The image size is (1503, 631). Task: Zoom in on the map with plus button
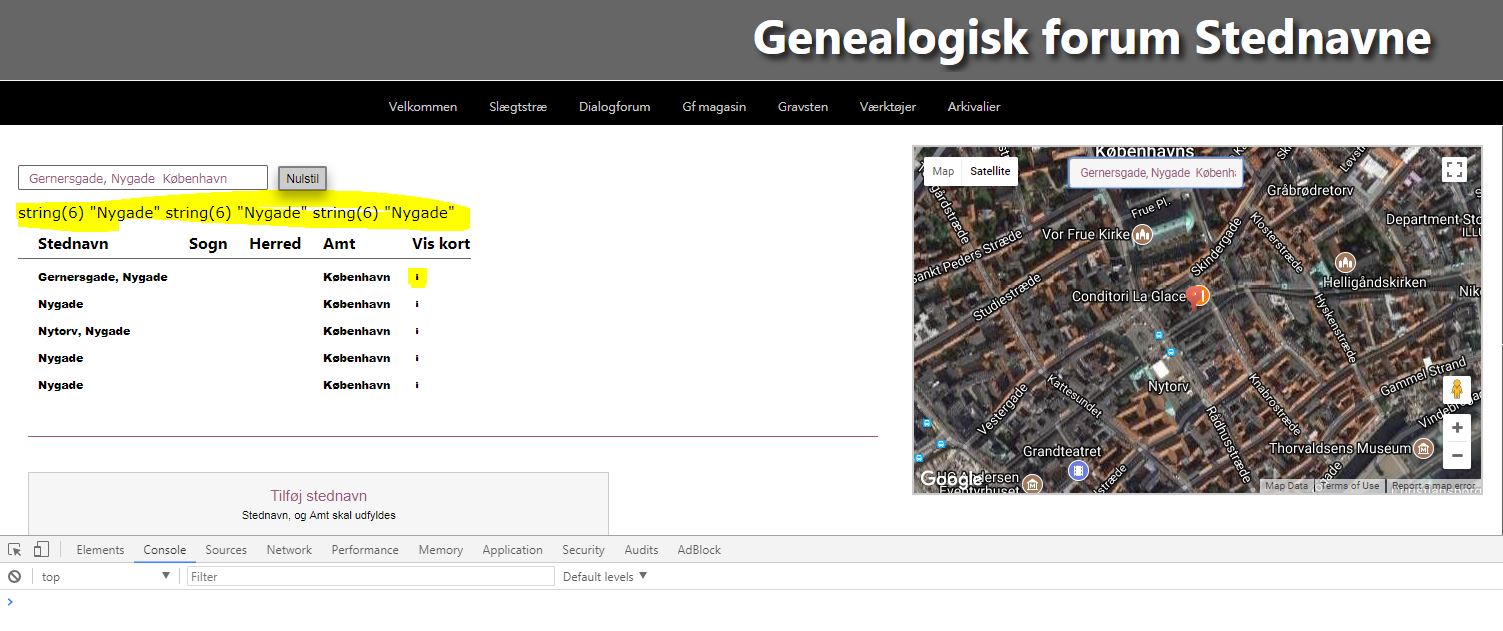coord(1456,428)
